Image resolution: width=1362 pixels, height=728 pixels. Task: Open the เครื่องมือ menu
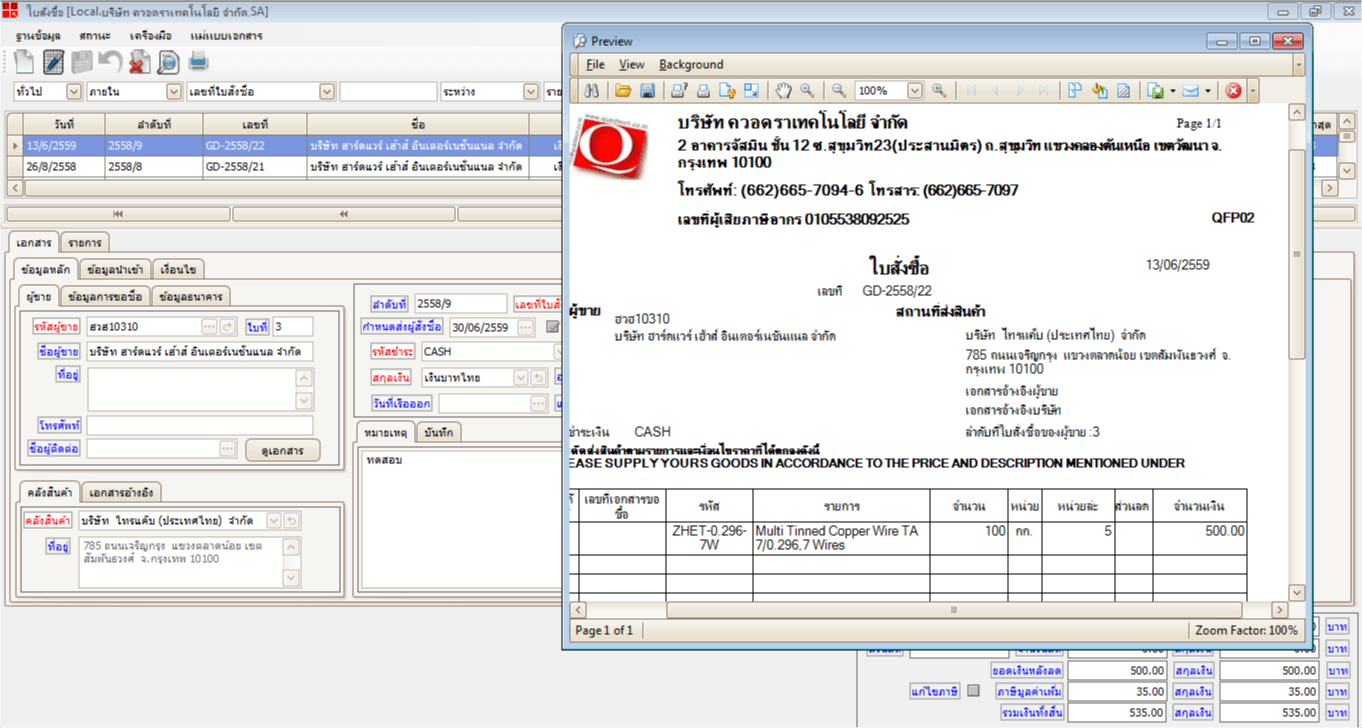coord(151,35)
